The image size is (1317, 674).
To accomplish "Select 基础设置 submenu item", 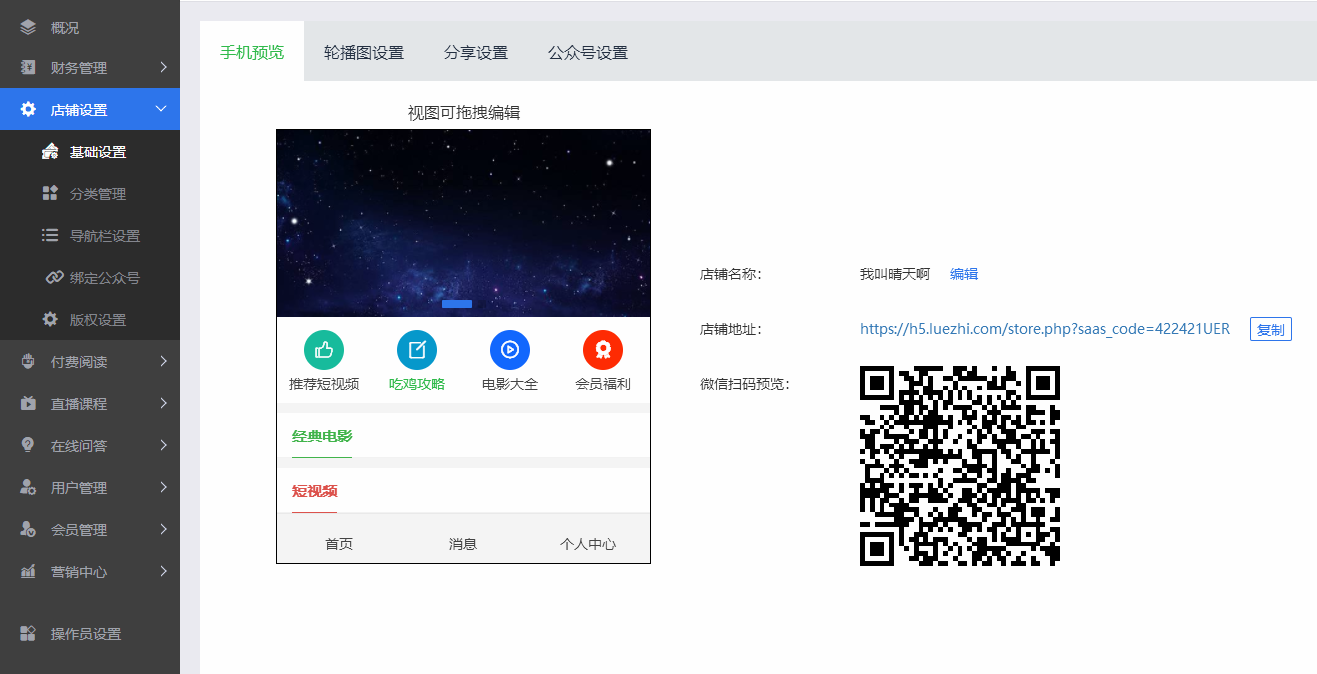I will (90, 152).
